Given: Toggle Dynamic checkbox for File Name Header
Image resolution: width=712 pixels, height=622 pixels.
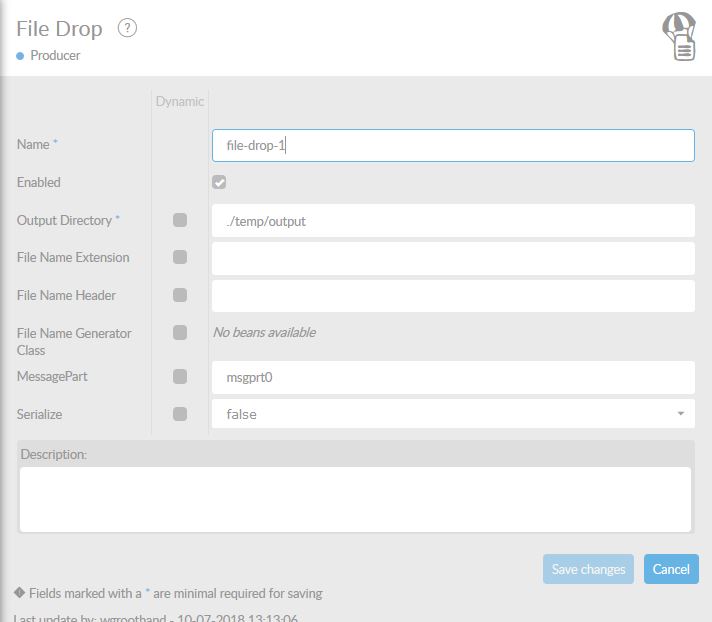Looking at the screenshot, I should click(180, 295).
